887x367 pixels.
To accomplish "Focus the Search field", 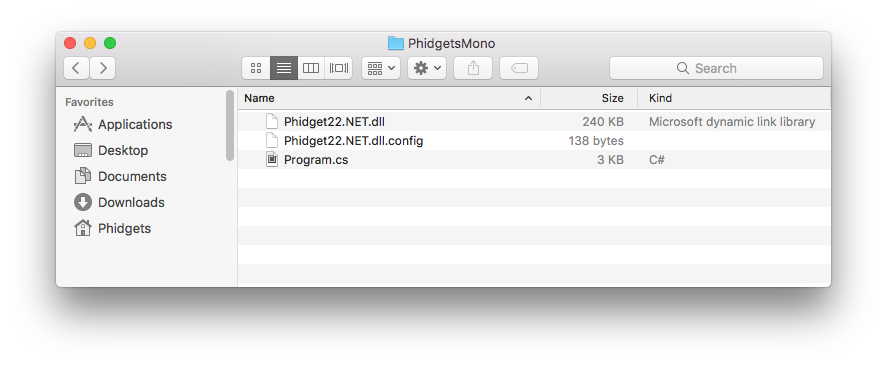I will [716, 68].
